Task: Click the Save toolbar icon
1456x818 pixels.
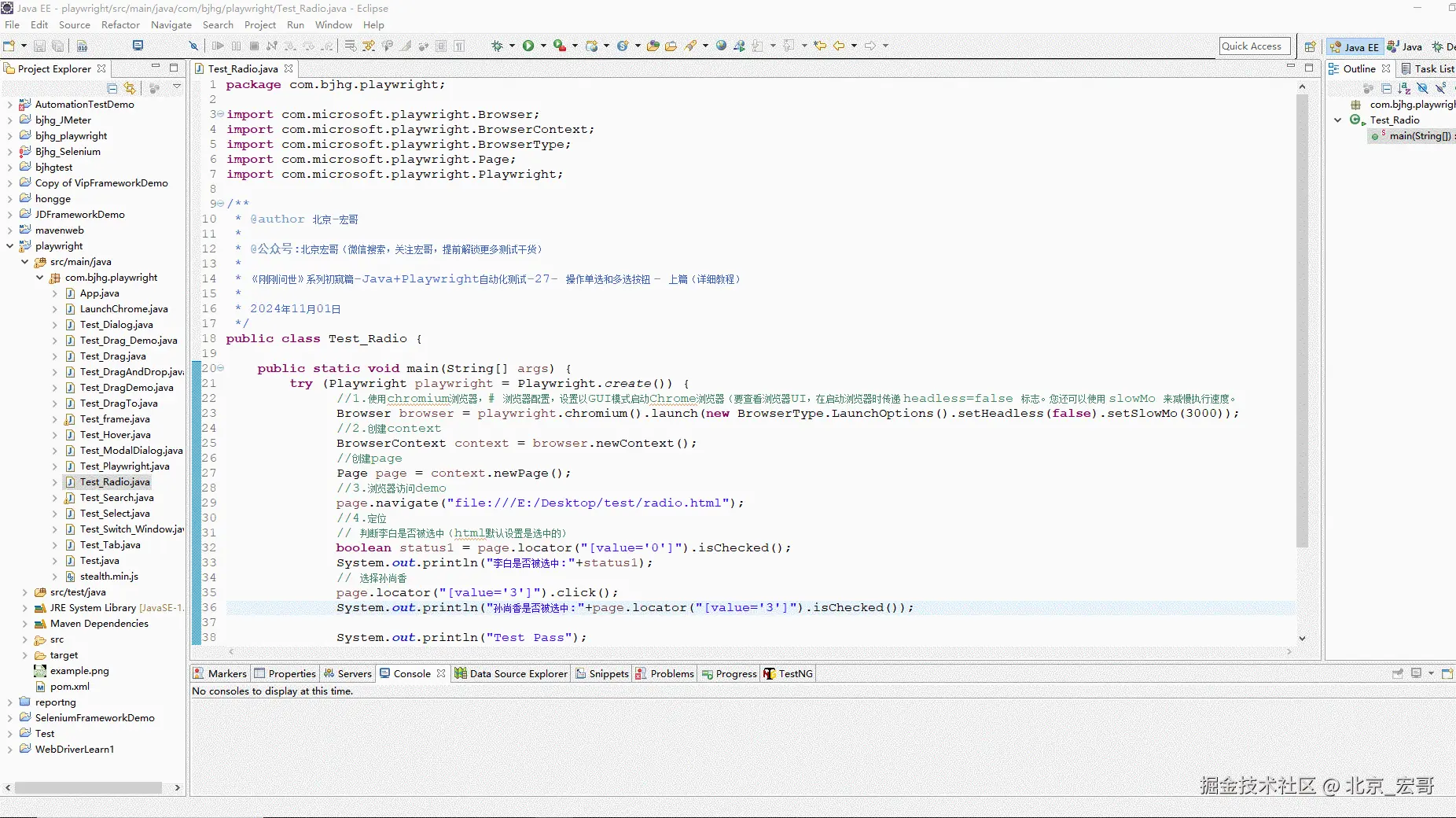Action: (39, 46)
